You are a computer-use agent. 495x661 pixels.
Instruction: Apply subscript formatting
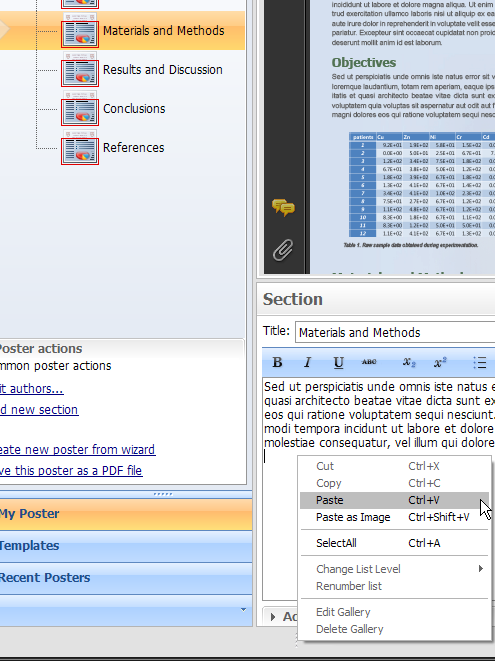(409, 363)
